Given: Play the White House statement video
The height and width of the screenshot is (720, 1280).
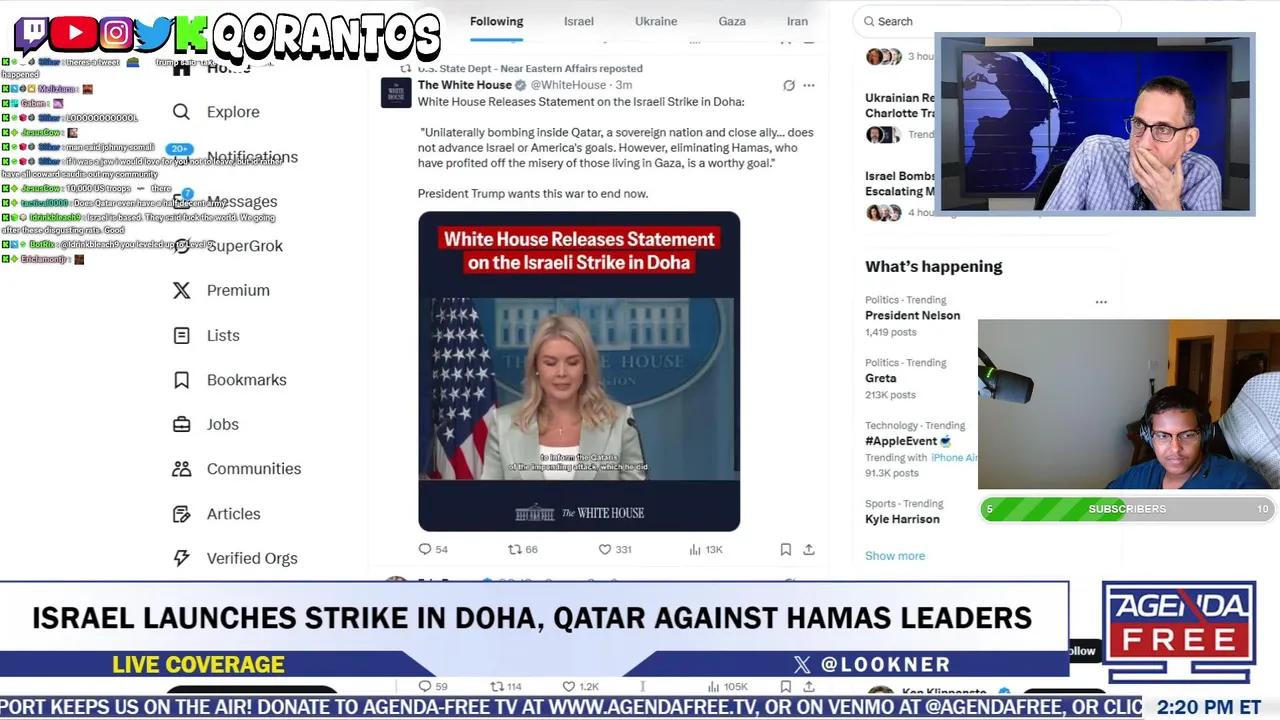Looking at the screenshot, I should coord(579,371).
